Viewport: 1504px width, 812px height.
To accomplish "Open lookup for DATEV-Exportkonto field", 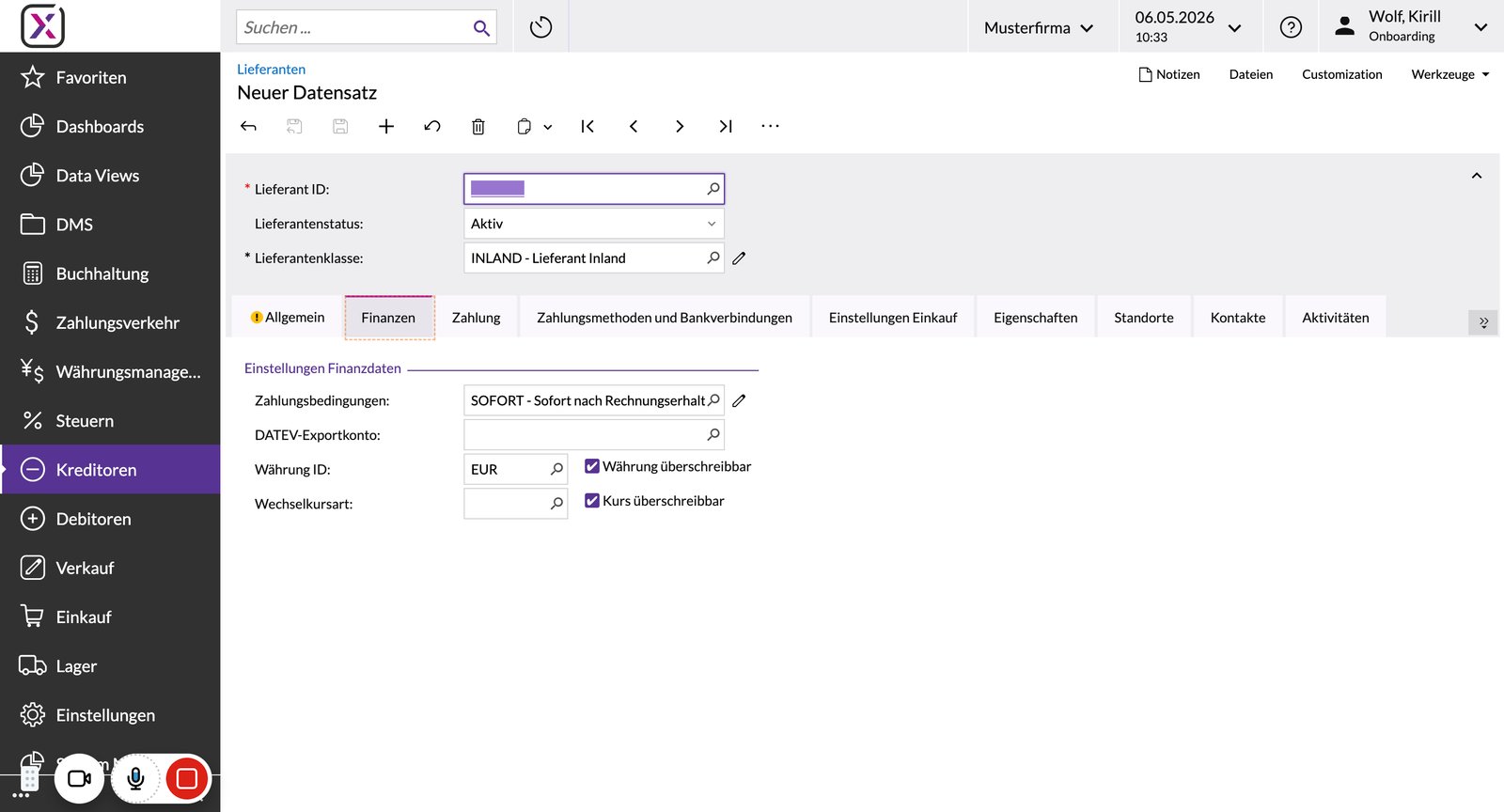I will (713, 434).
